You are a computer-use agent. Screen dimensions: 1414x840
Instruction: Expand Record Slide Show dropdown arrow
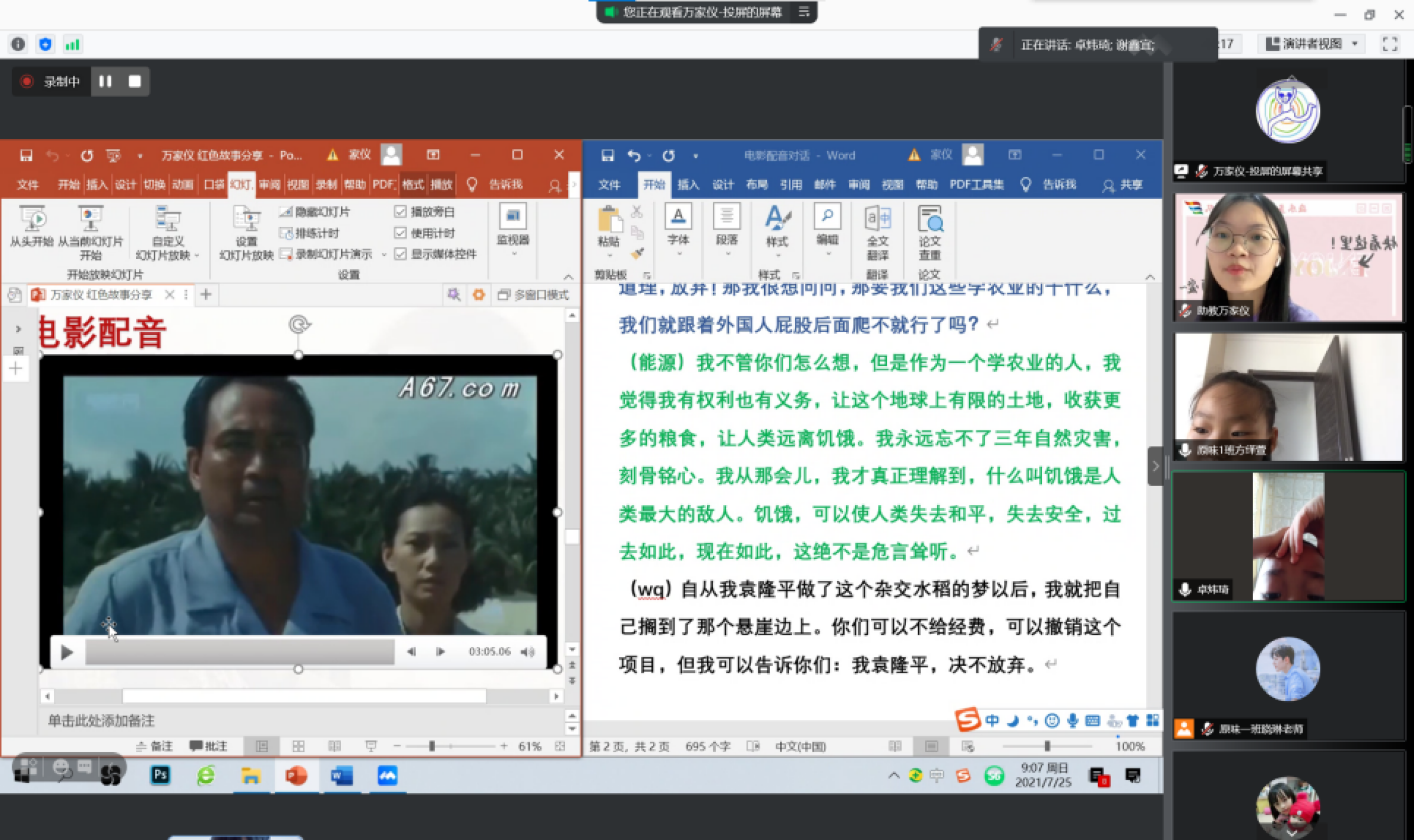384,254
